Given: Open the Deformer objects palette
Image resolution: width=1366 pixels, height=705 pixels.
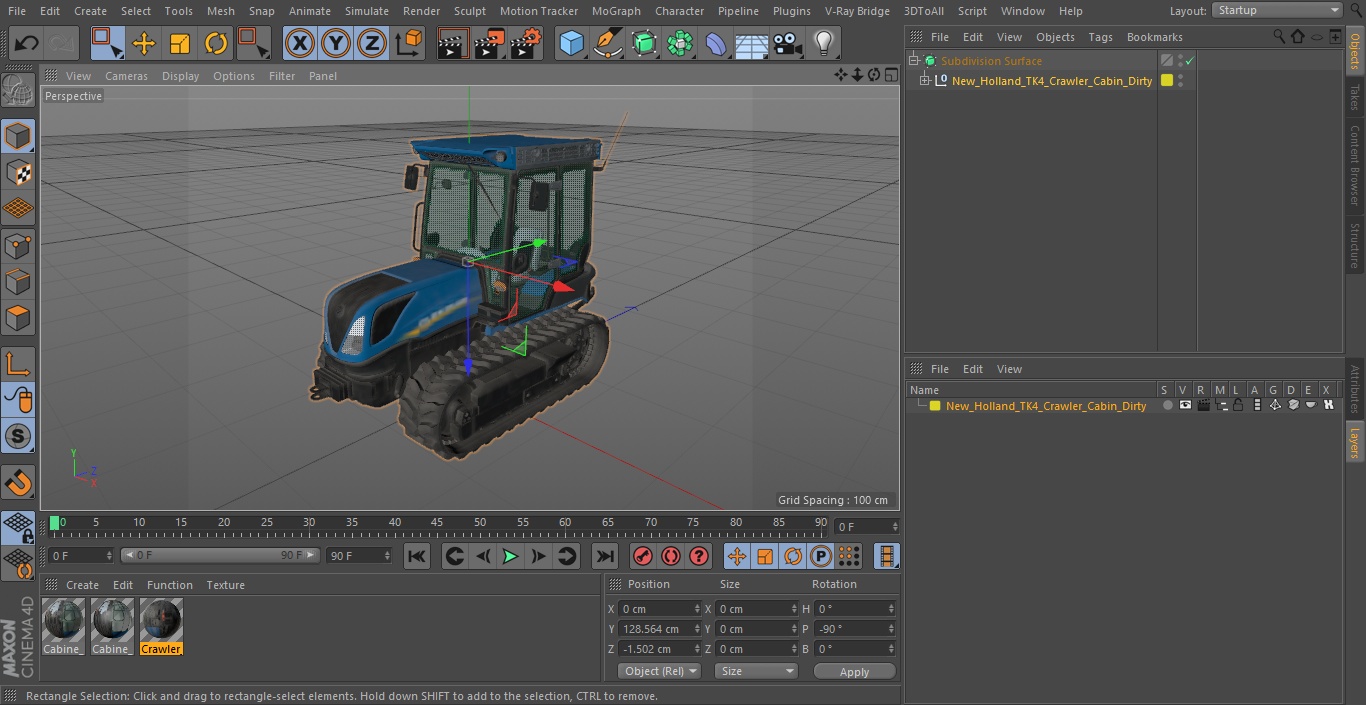Looking at the screenshot, I should coord(716,44).
